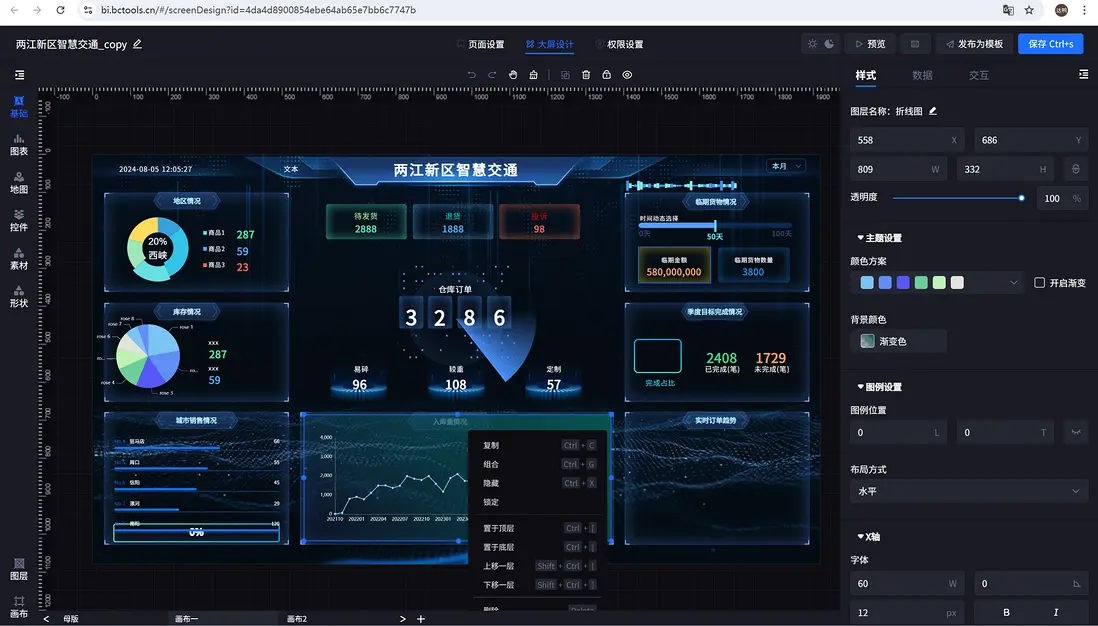Open the 布局方式 水平 dropdown

pyautogui.click(x=968, y=491)
